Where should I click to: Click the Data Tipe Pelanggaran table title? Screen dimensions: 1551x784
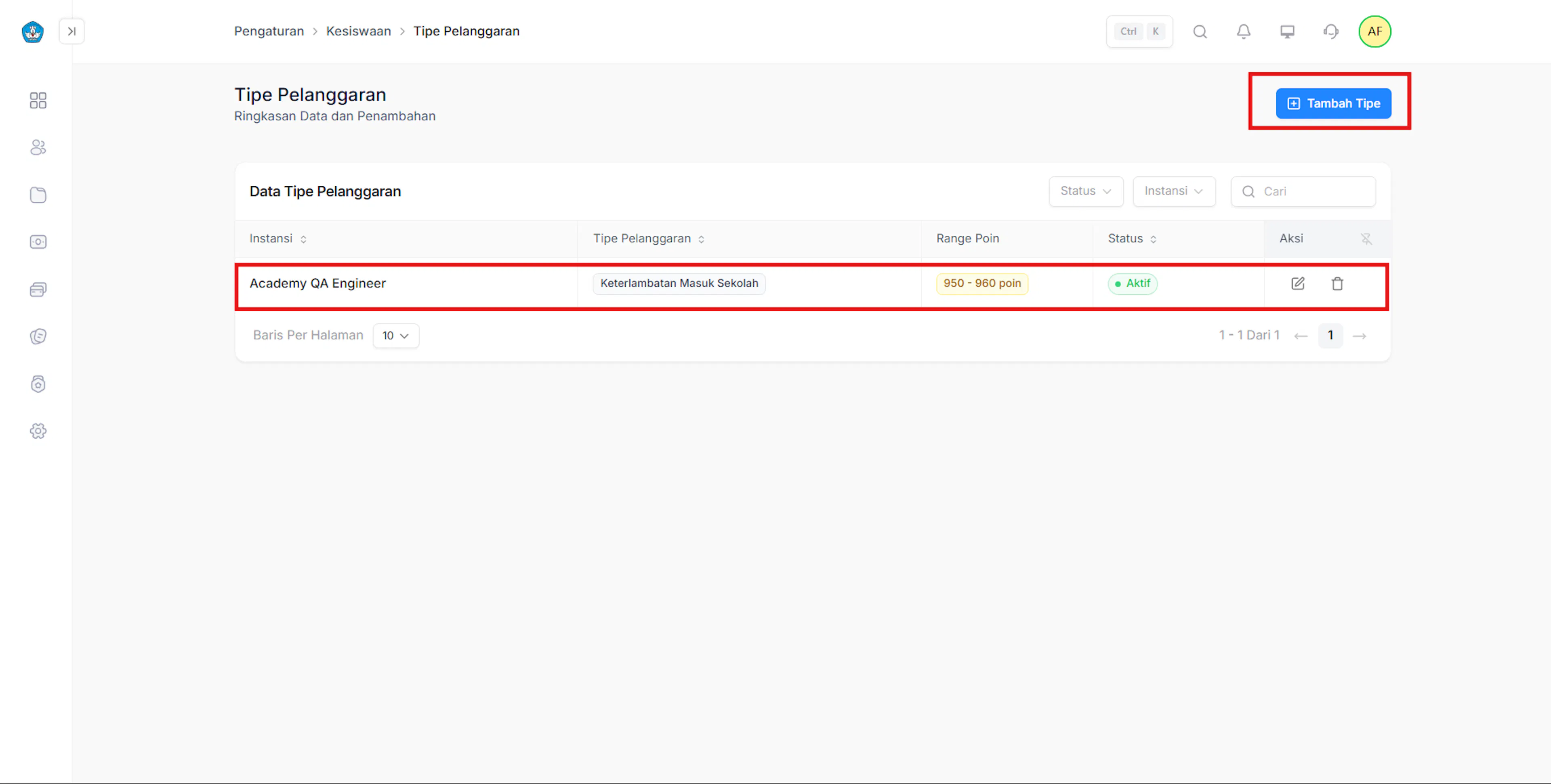325,191
